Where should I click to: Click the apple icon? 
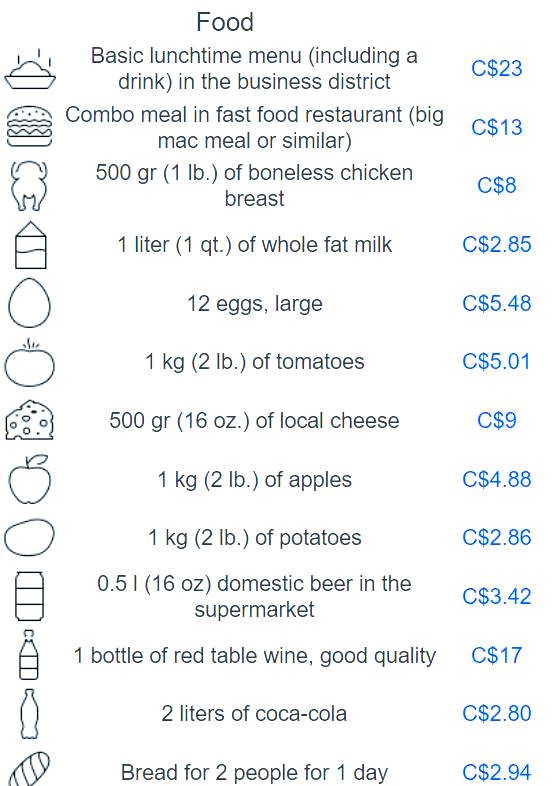(x=30, y=479)
